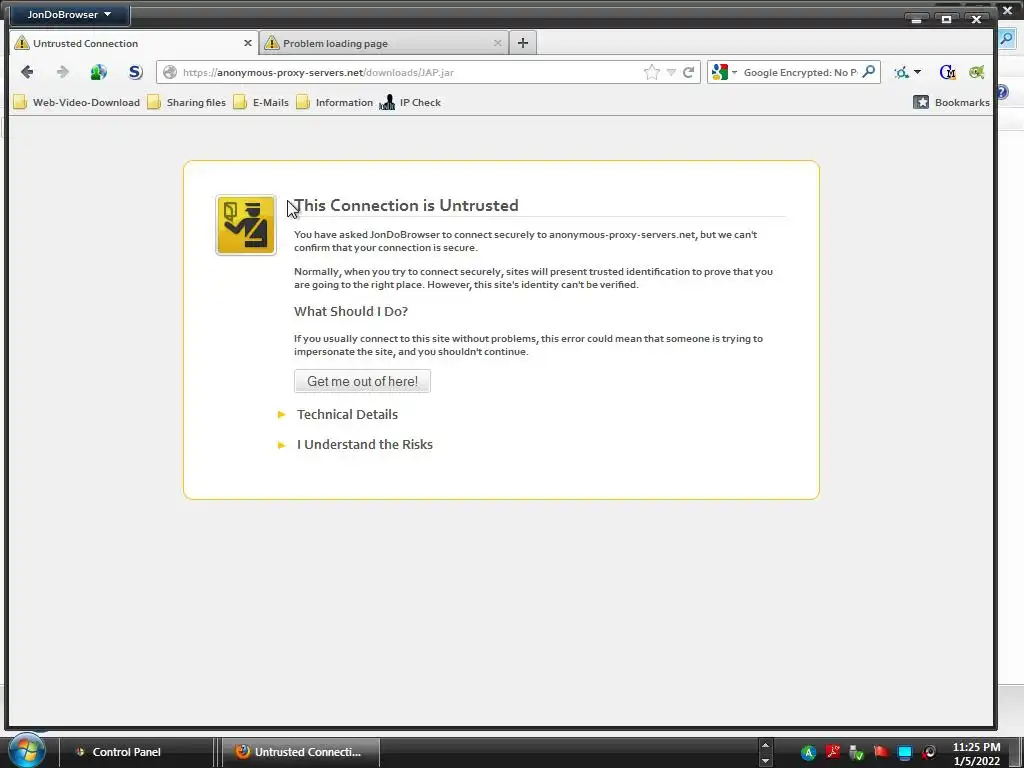Click the blue A system tray icon

[x=808, y=752]
